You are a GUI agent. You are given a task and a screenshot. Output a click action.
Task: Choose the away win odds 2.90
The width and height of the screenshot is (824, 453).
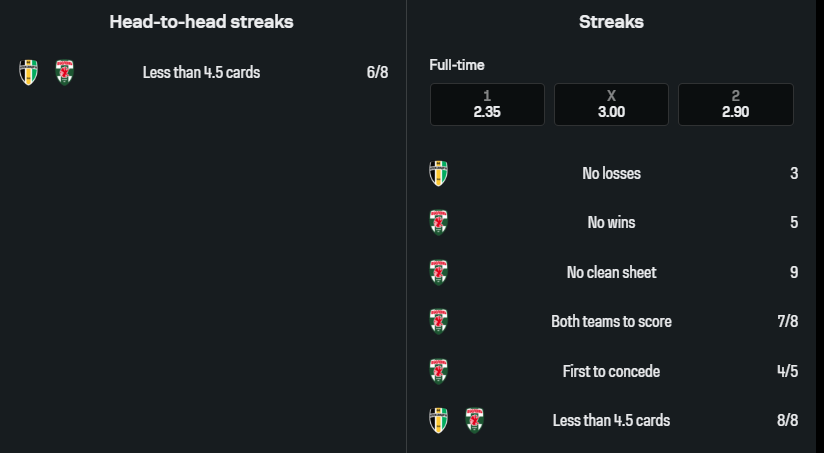click(735, 104)
